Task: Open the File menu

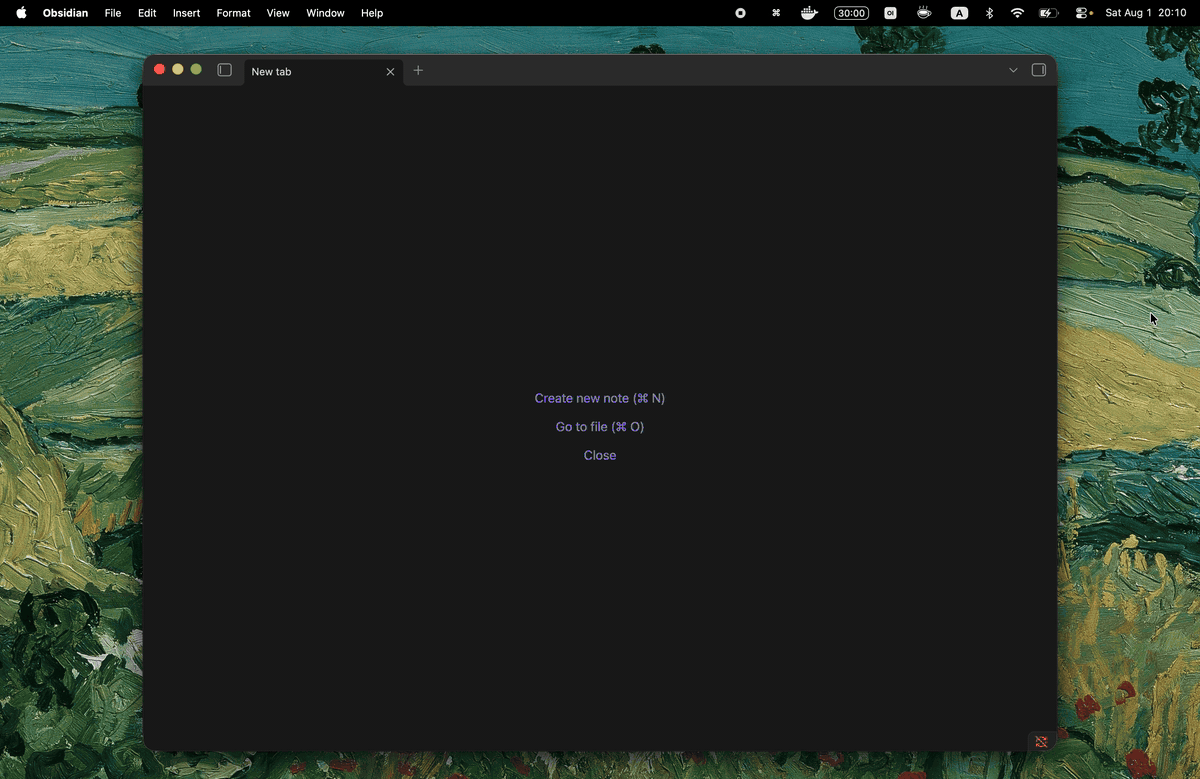Action: (x=113, y=13)
